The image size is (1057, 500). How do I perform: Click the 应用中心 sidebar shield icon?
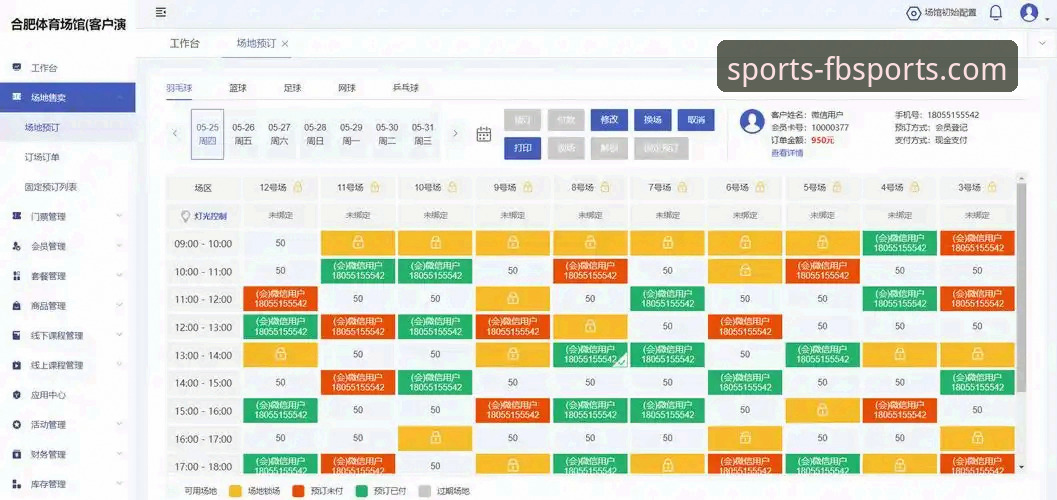pos(17,395)
